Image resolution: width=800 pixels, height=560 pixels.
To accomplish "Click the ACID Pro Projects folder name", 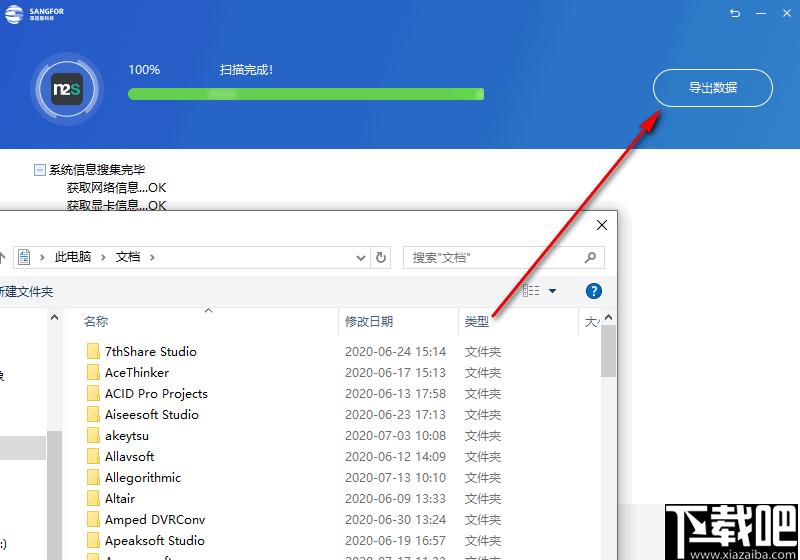I will tap(156, 393).
